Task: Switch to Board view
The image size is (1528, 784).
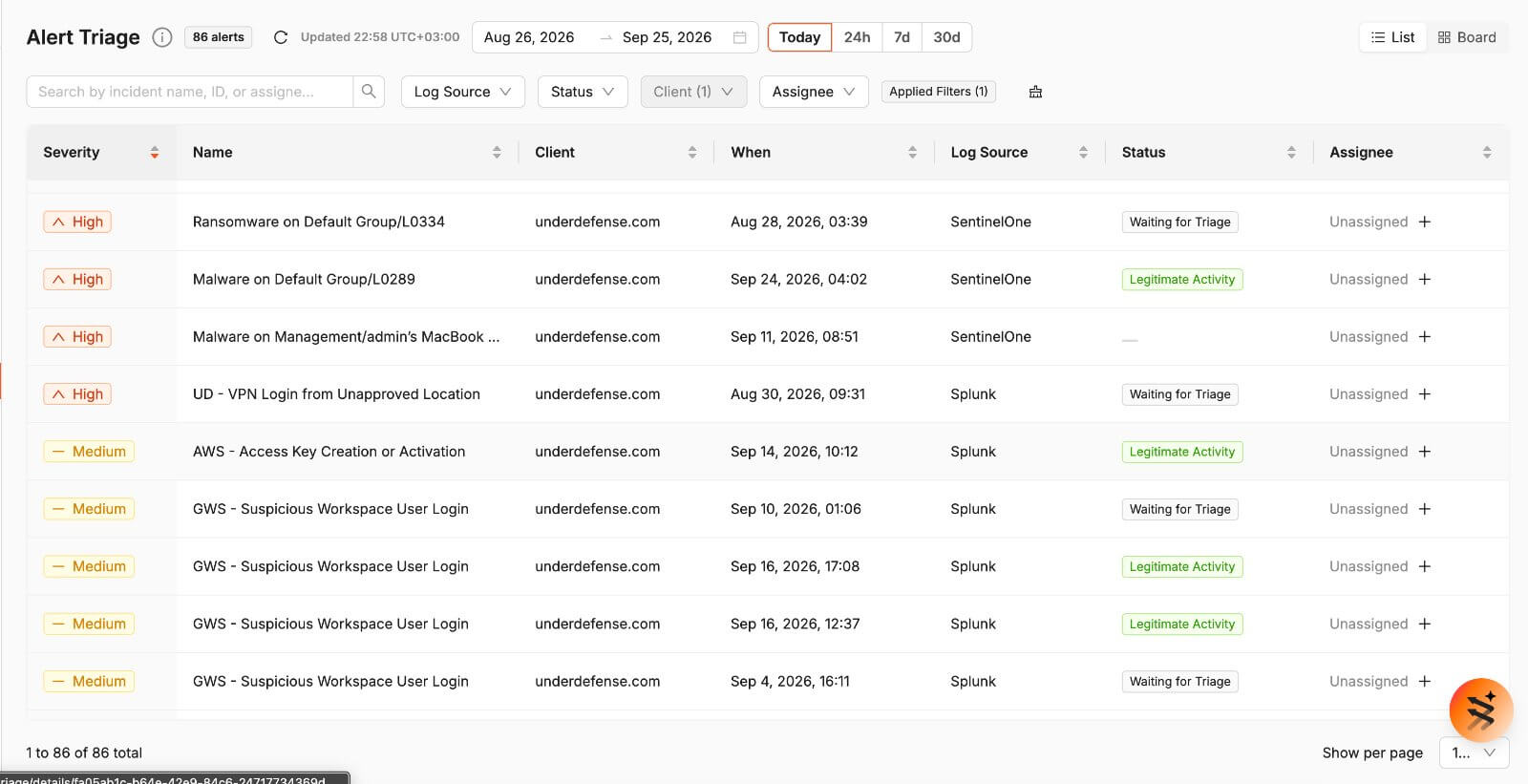Action: click(x=1467, y=37)
